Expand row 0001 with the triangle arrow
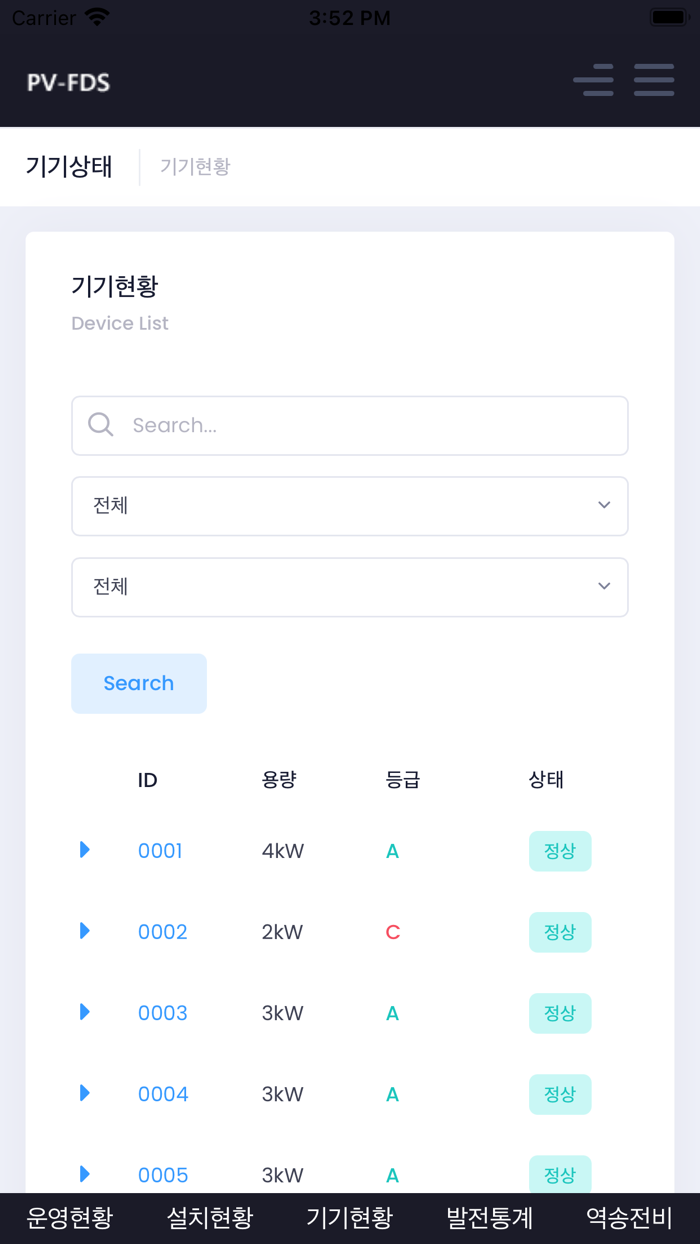The width and height of the screenshot is (700, 1244). (x=85, y=850)
